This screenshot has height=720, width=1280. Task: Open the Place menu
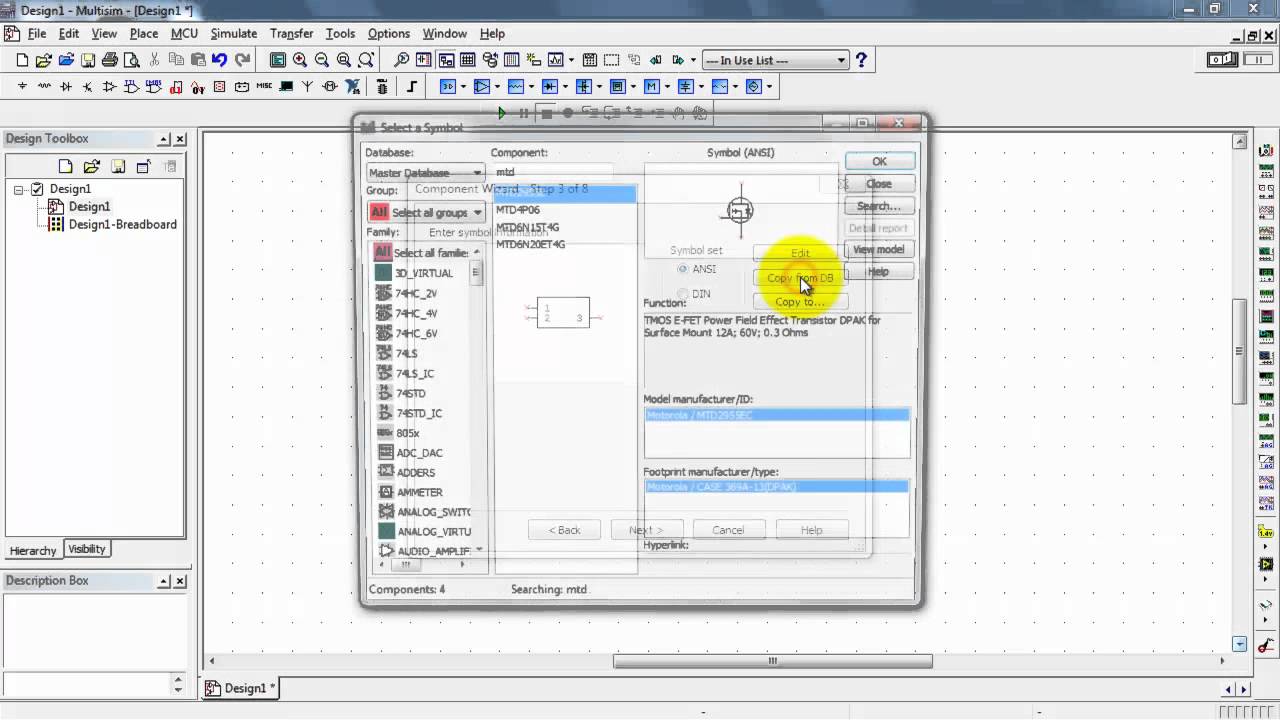144,33
